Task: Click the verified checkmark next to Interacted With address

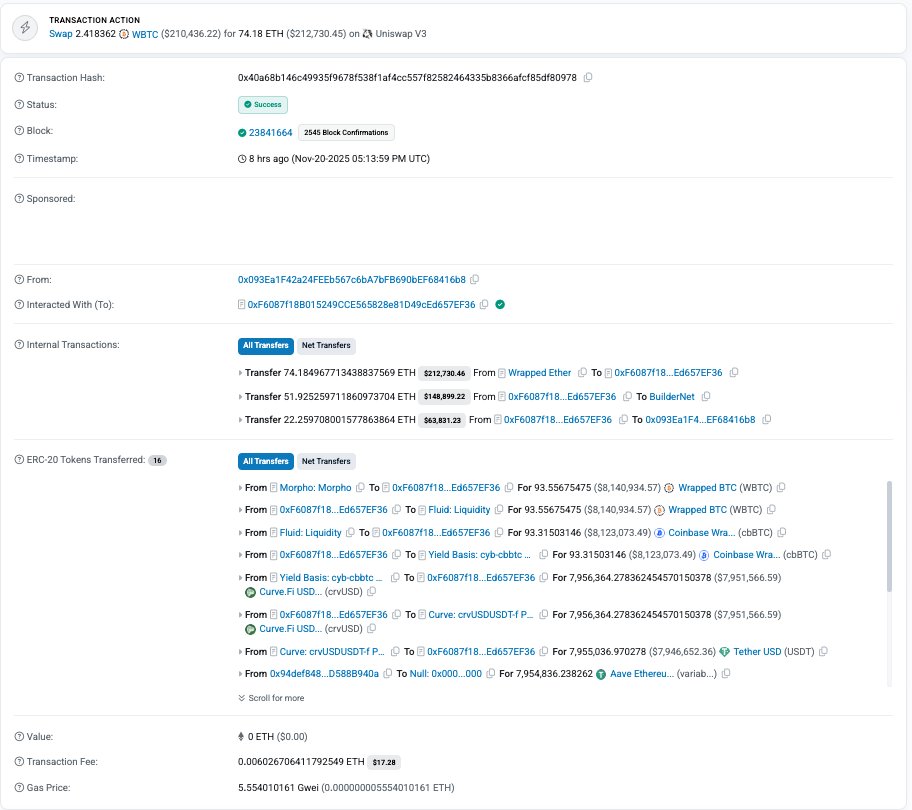Action: point(501,305)
